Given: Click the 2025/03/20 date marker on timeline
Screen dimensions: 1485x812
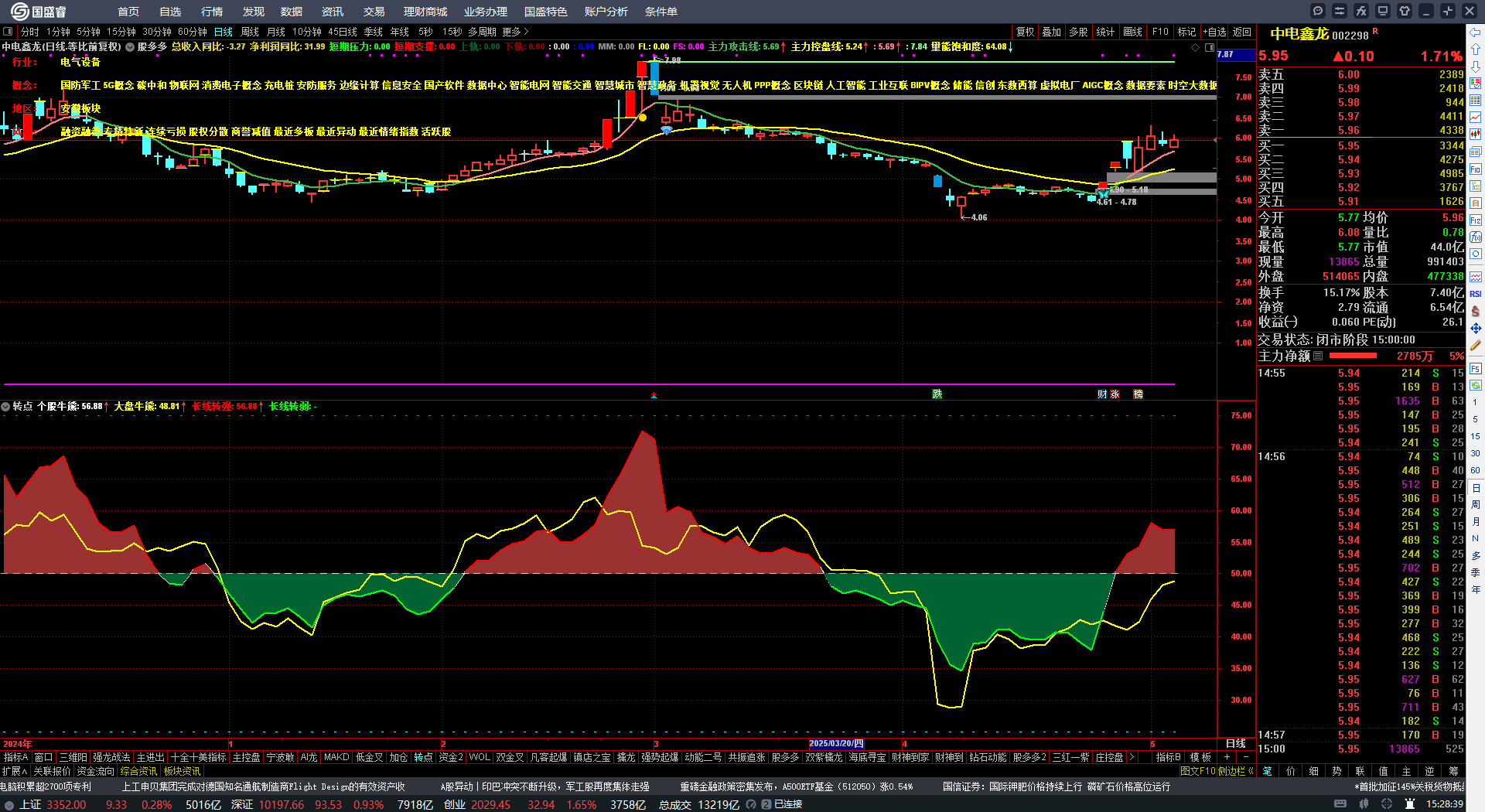Looking at the screenshot, I should [836, 743].
